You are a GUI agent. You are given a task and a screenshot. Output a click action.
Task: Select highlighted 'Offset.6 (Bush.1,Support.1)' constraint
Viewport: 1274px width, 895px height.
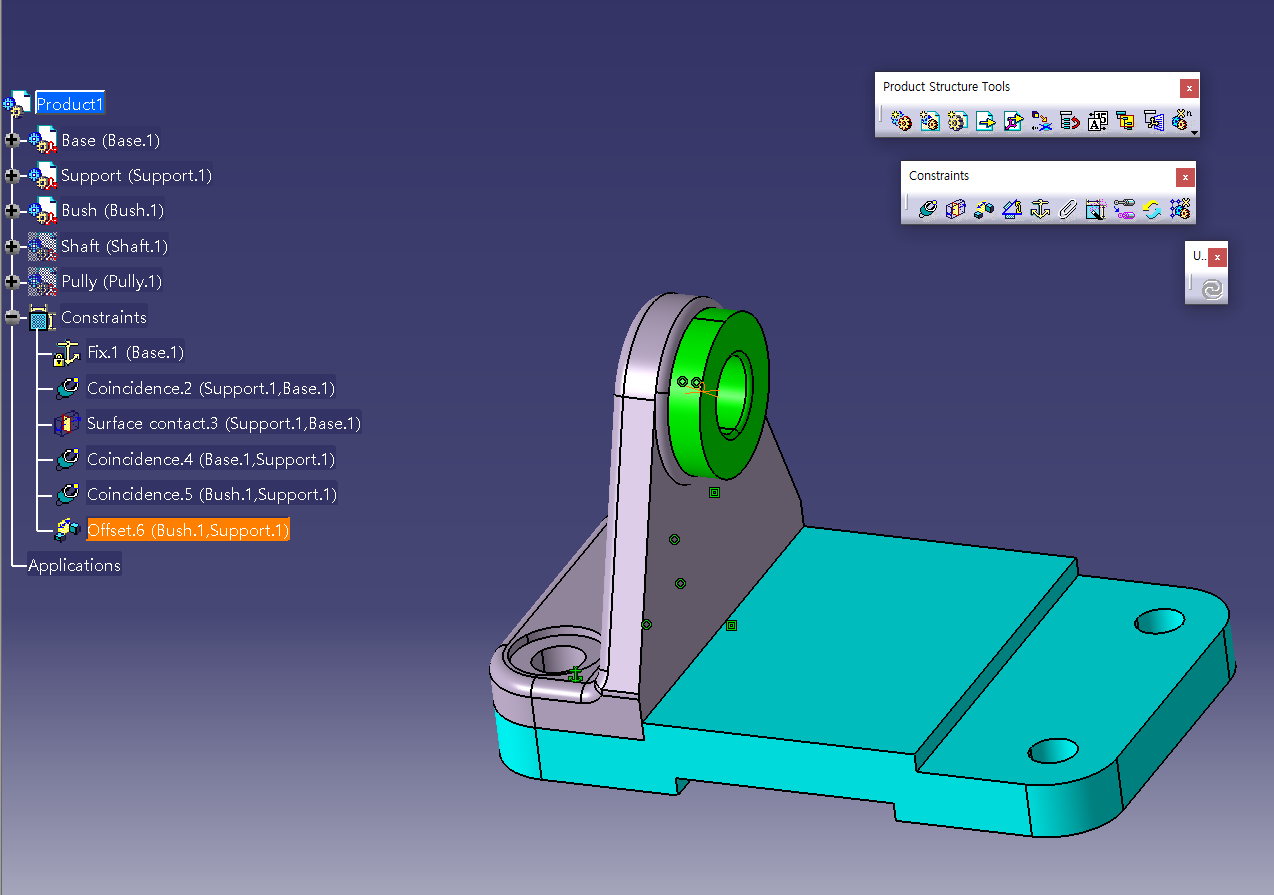(188, 530)
